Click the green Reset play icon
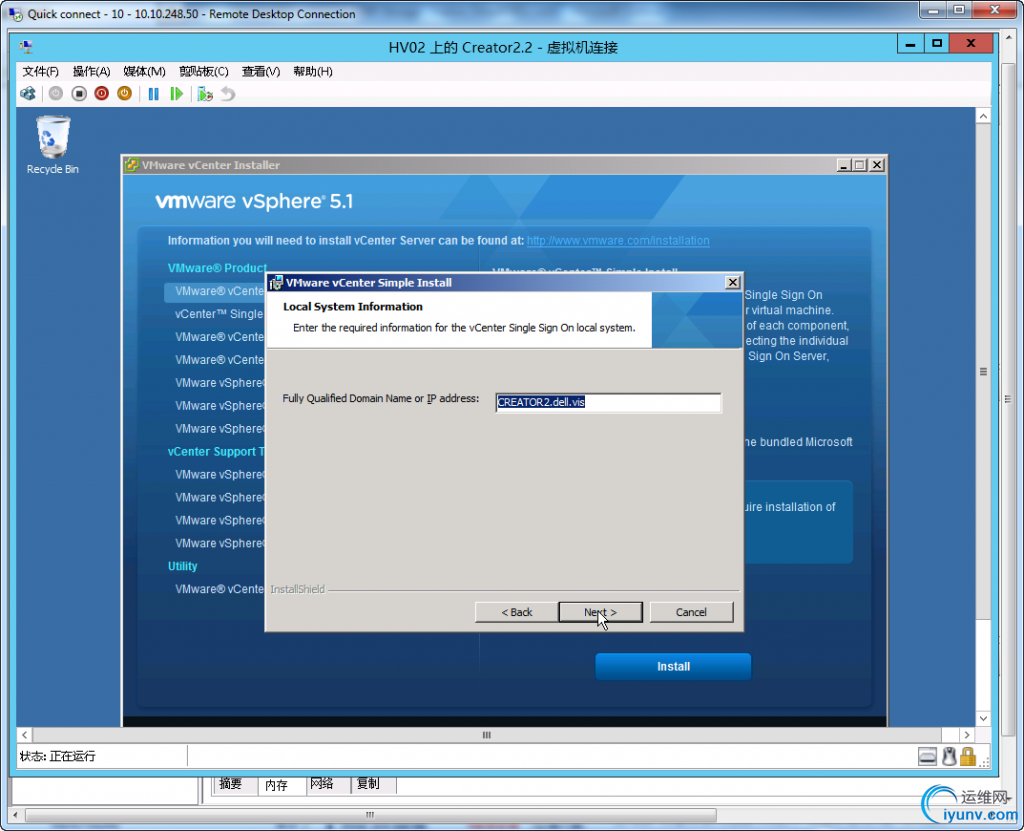 pos(176,94)
